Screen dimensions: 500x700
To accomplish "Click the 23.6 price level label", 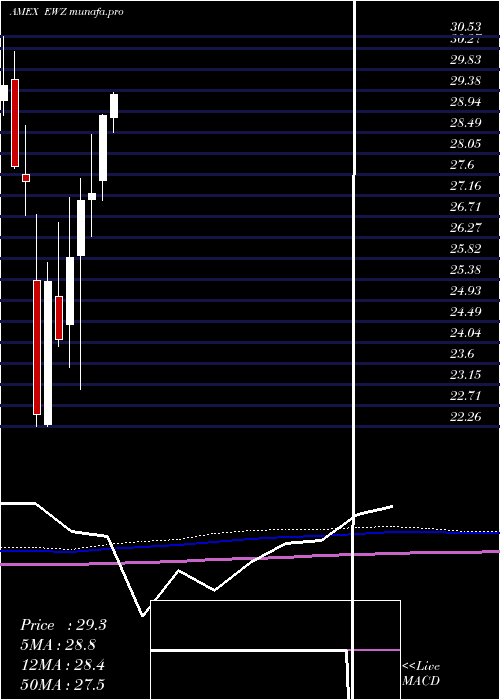I will pyautogui.click(x=462, y=354).
